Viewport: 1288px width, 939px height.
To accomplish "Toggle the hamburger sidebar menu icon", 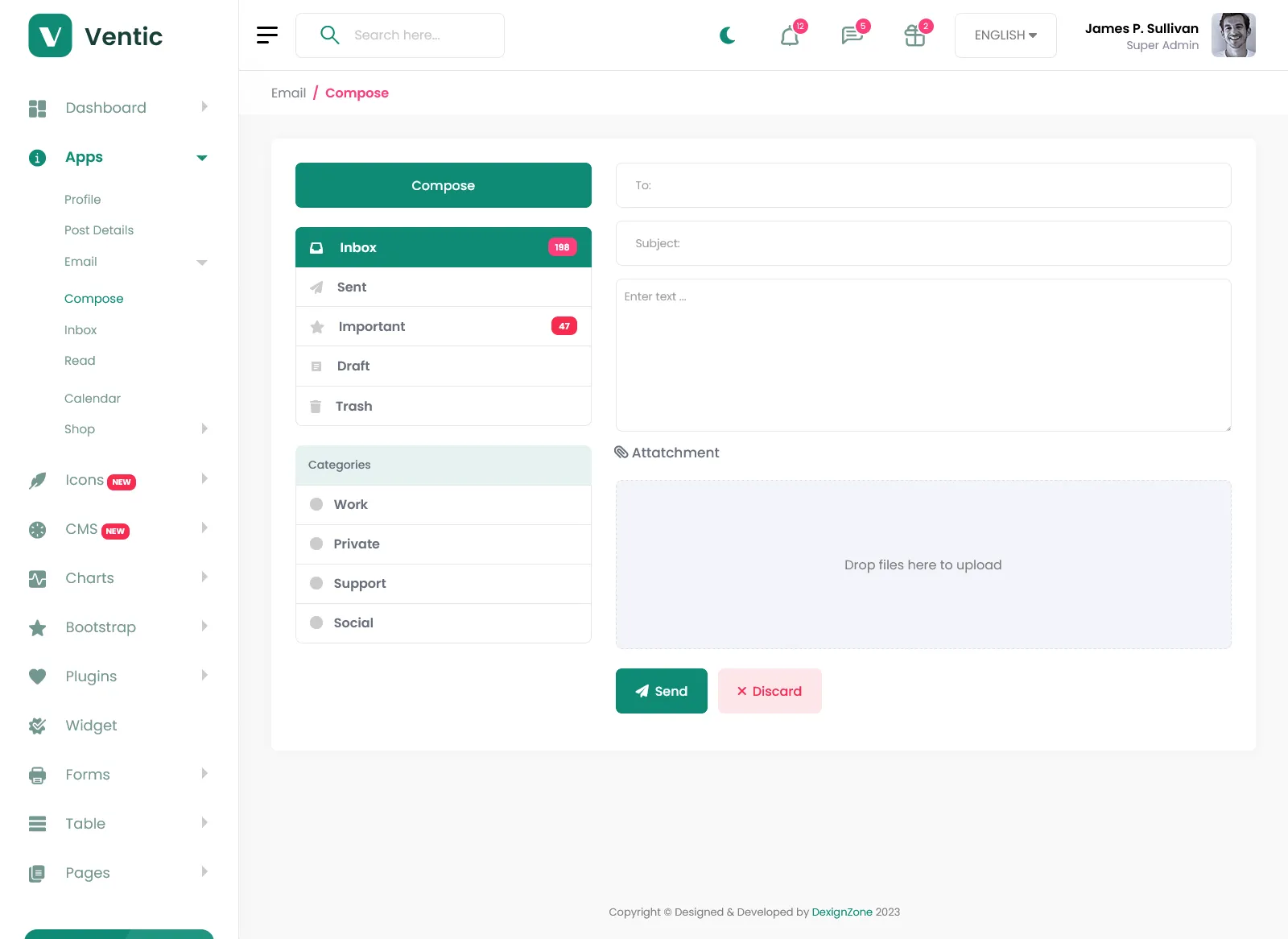I will click(x=267, y=35).
